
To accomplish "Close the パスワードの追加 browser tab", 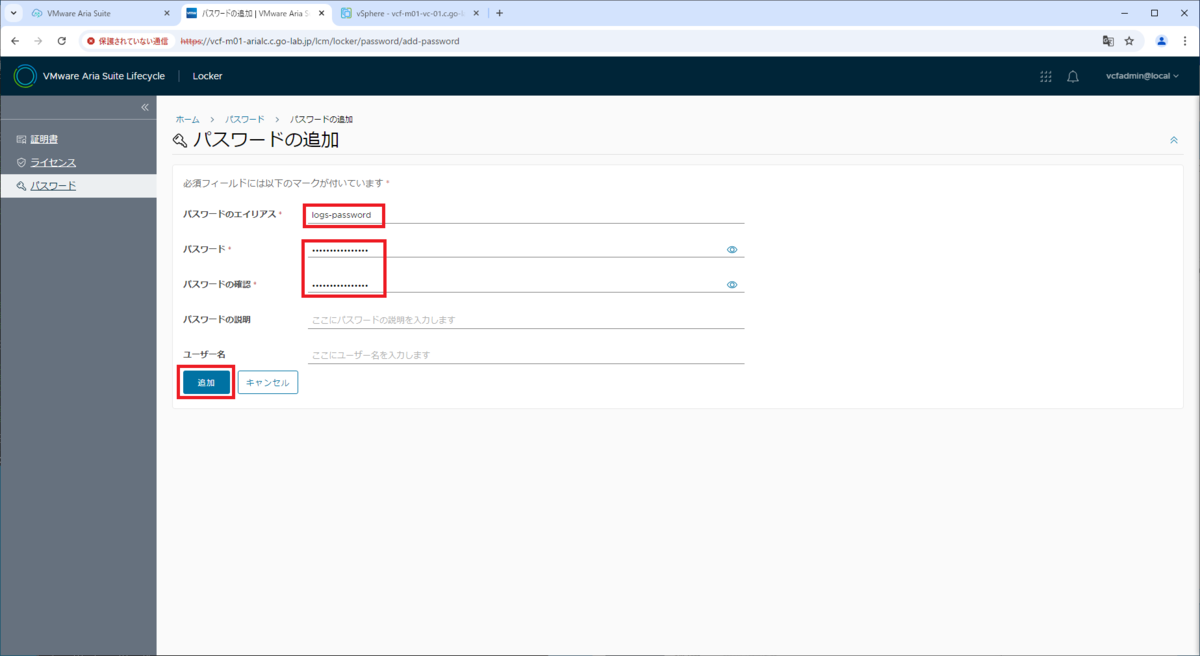I will [x=321, y=14].
